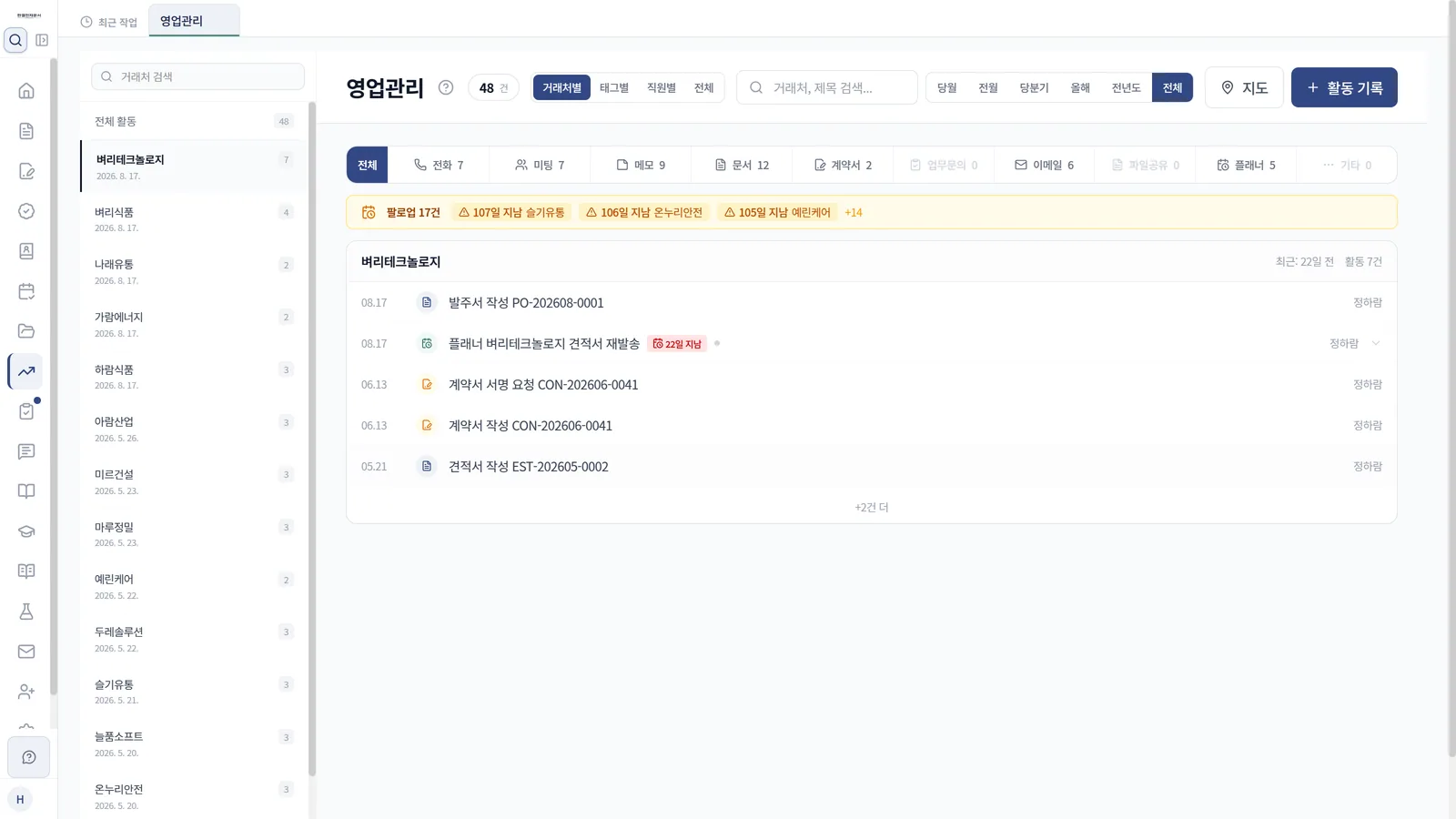Filter activities by 이메일 6 tab
Image resolution: width=1456 pixels, height=819 pixels.
point(1044,165)
